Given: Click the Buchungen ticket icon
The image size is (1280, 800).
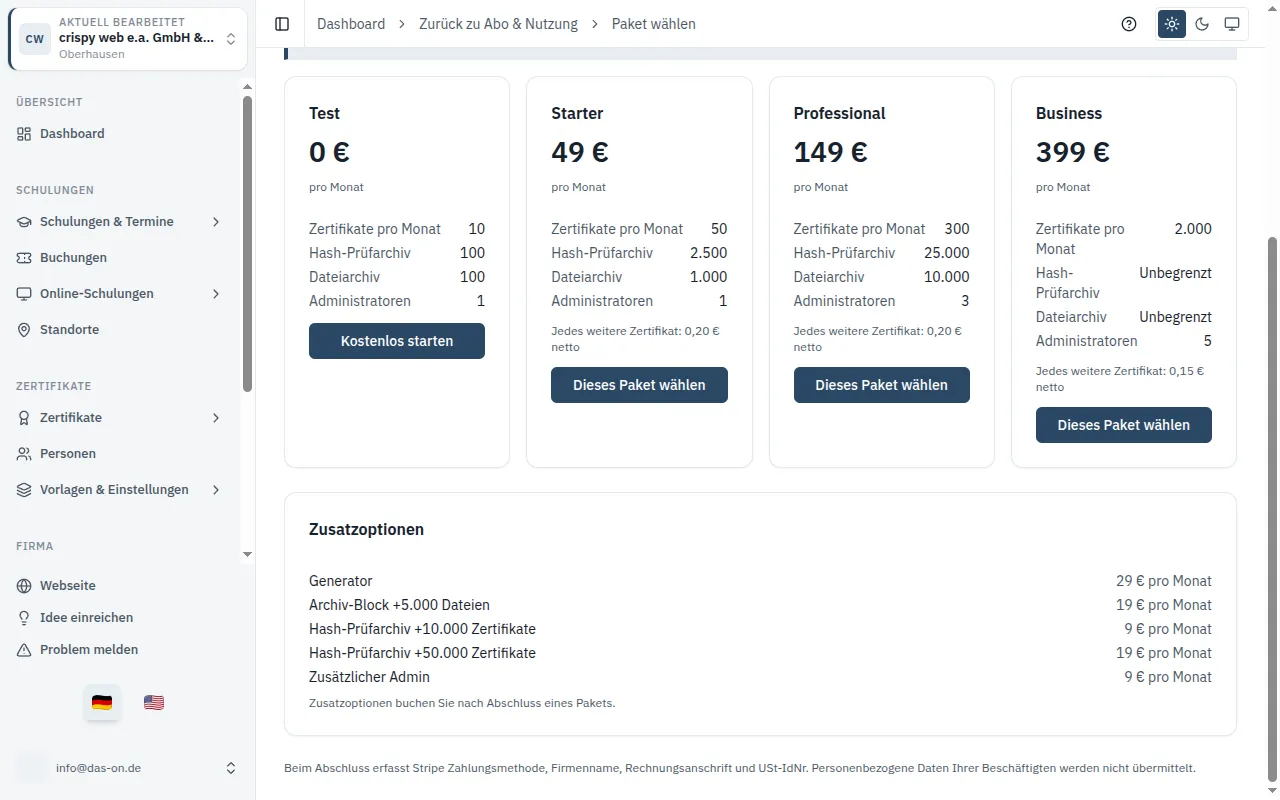Looking at the screenshot, I should (x=24, y=258).
